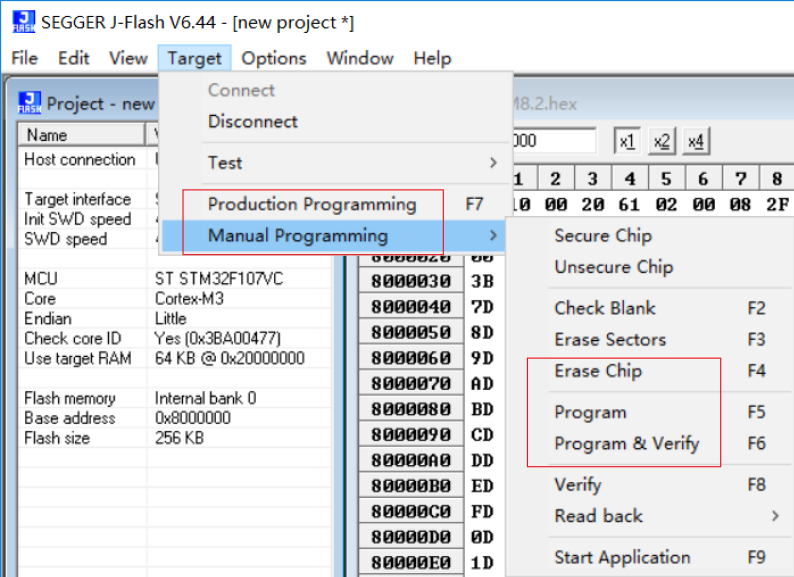
Task: Set hex view to x4 width
Action: [696, 141]
